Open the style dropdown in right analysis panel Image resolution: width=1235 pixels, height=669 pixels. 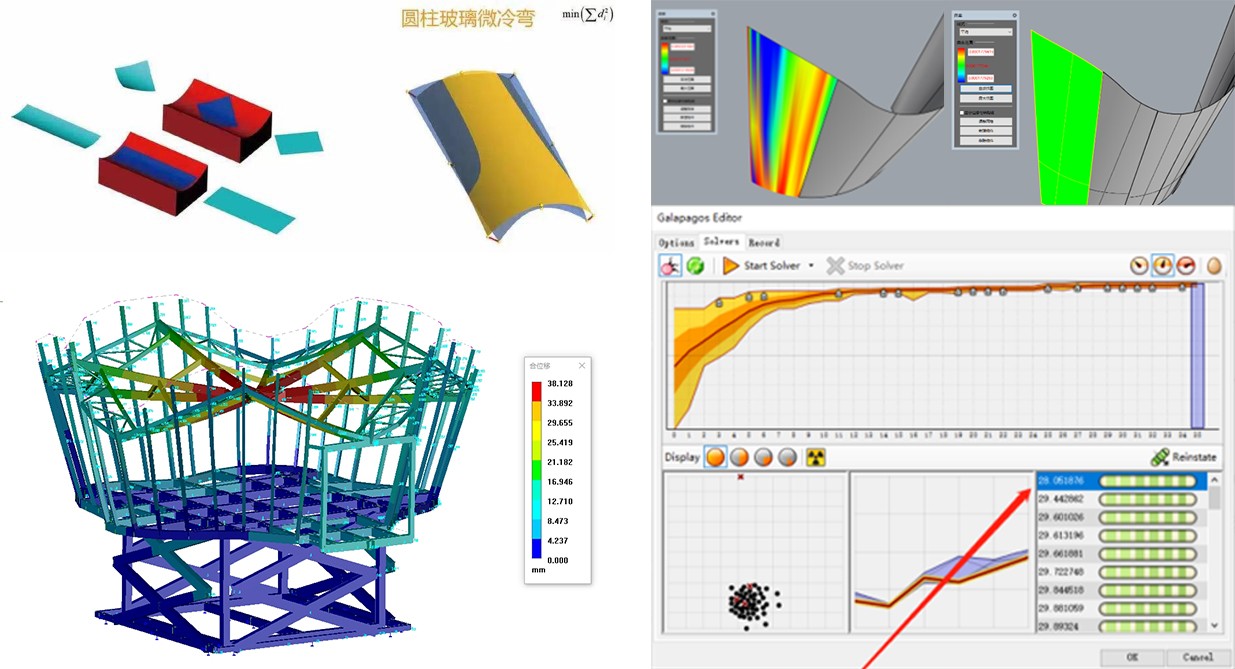click(985, 32)
